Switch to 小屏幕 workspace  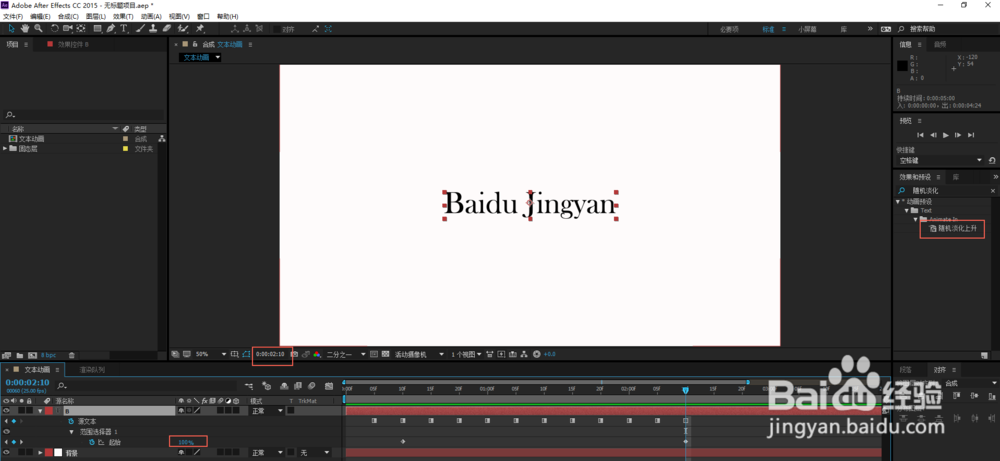coord(807,29)
